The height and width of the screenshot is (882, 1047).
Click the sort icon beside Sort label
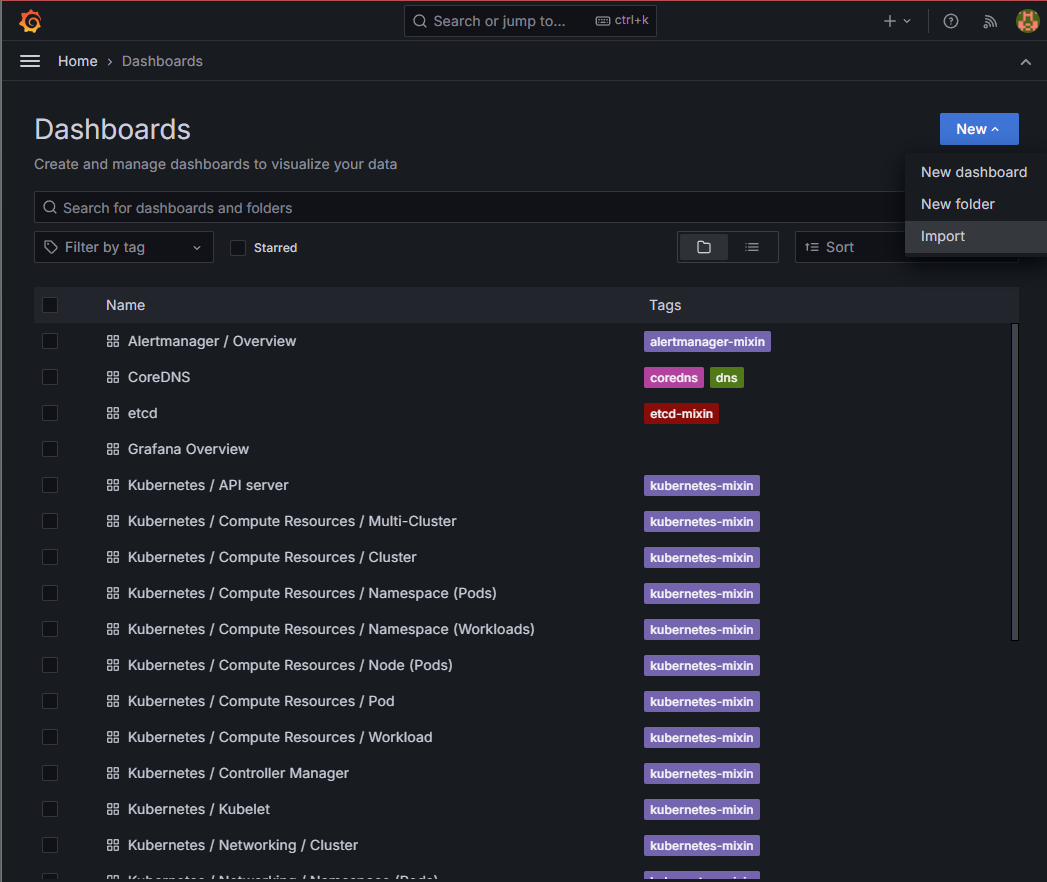(811, 247)
